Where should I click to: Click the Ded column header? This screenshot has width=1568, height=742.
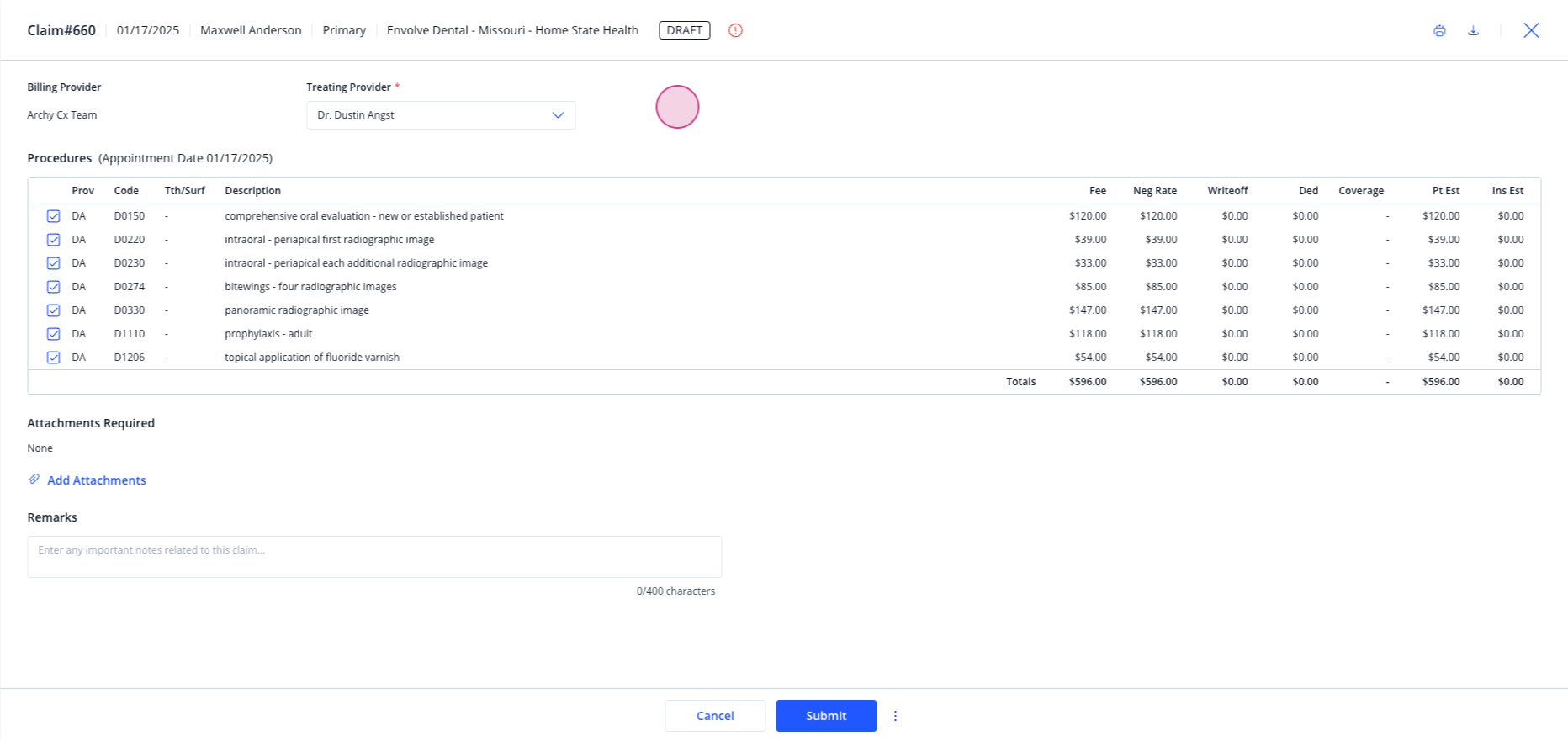1308,191
